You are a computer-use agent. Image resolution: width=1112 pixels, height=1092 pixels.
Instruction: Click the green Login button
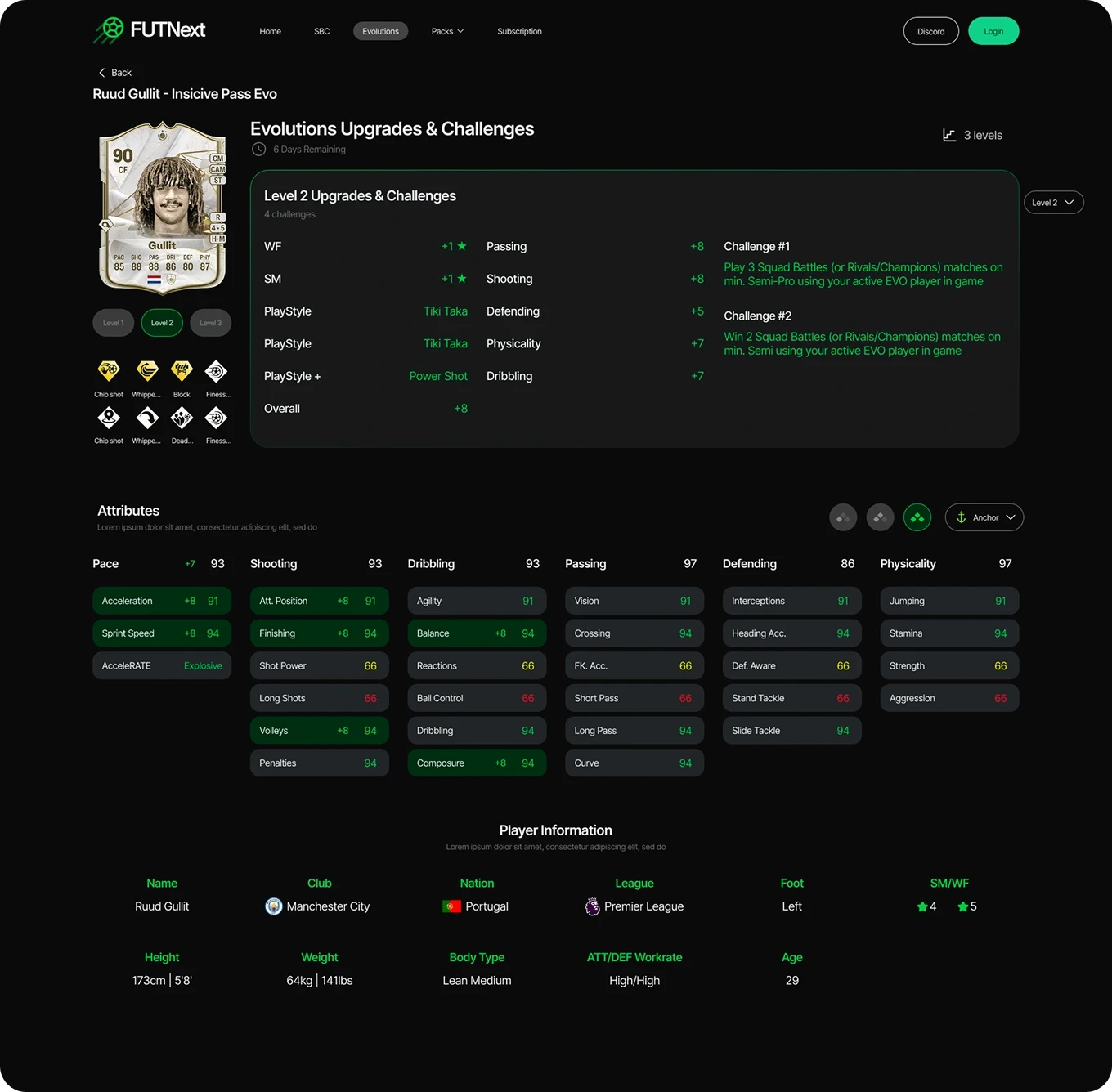click(x=993, y=31)
